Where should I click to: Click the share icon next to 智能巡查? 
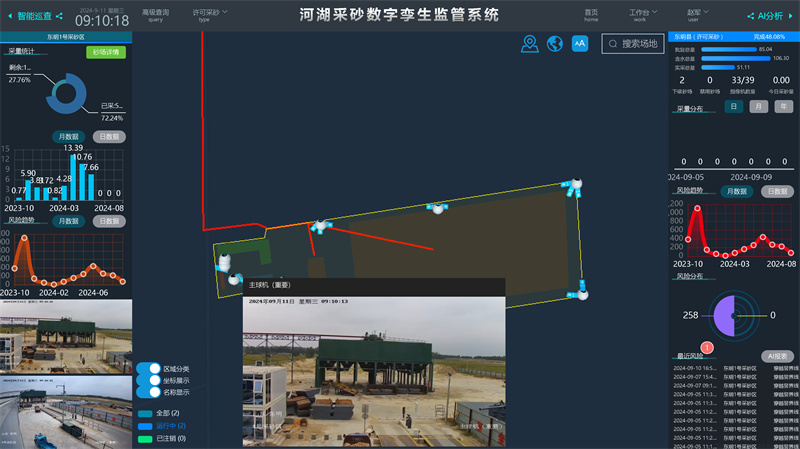(59, 16)
